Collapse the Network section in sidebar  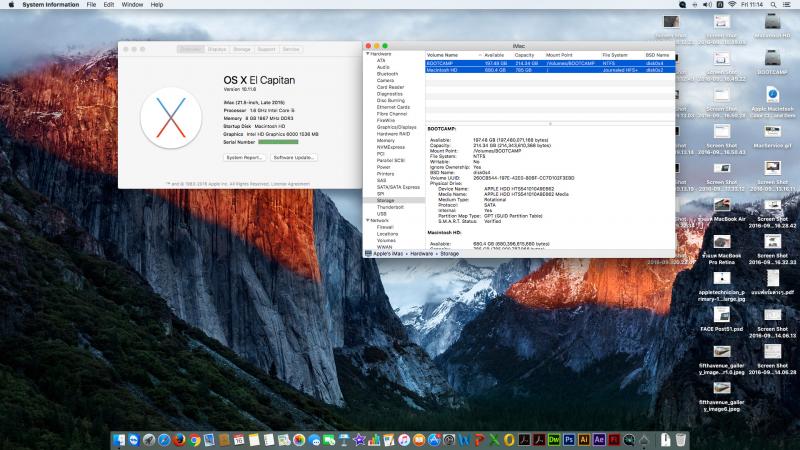(367, 220)
